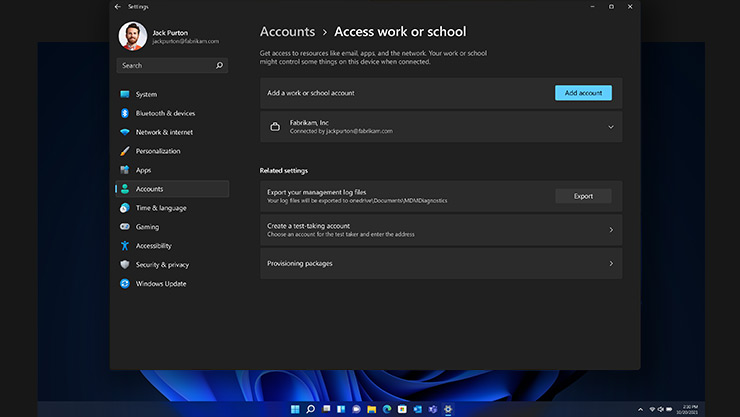This screenshot has height=417, width=740.
Task: Open Time & language settings
Action: pyautogui.click(x=161, y=208)
